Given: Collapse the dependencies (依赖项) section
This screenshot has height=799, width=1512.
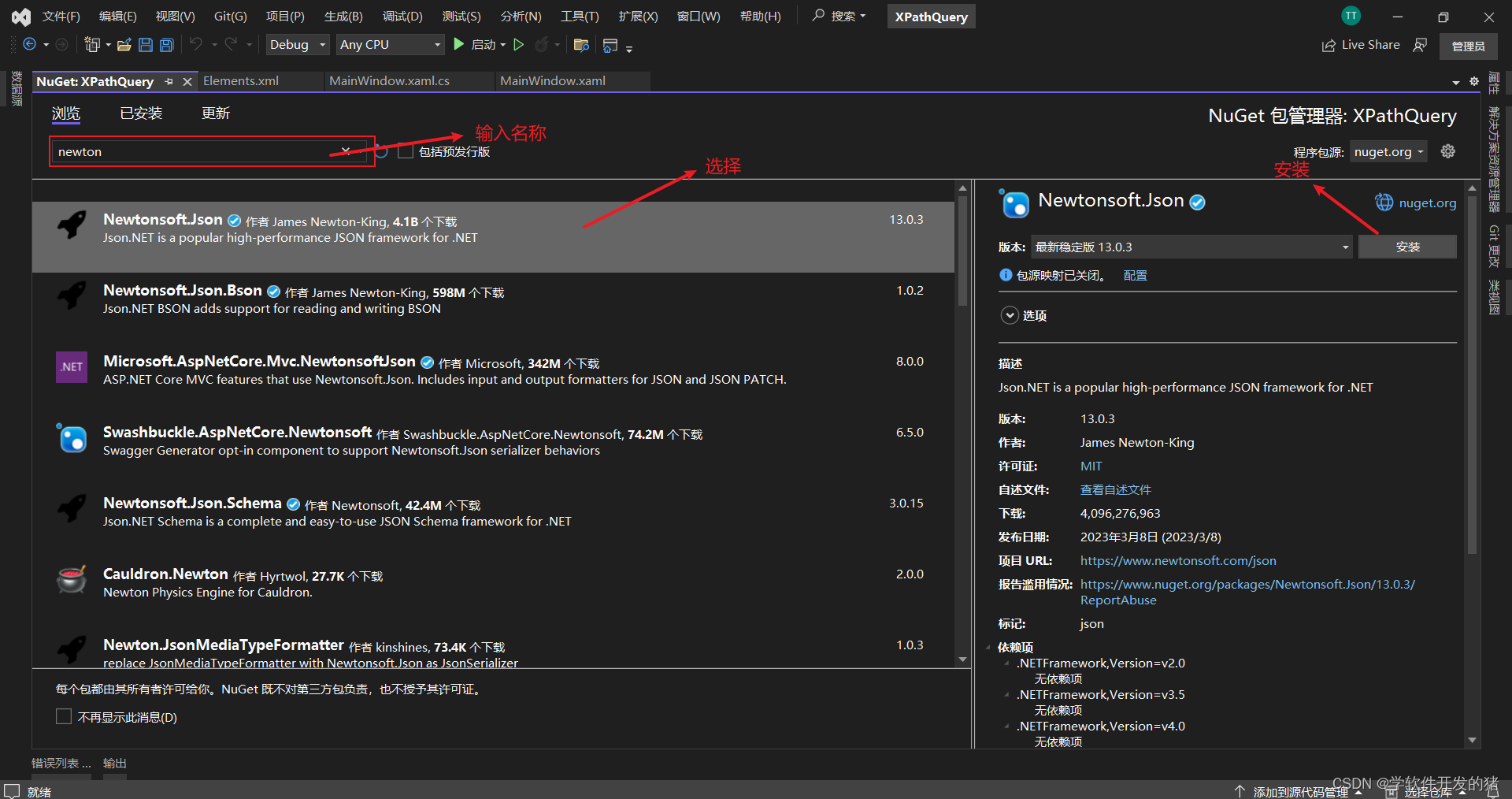Looking at the screenshot, I should [989, 647].
